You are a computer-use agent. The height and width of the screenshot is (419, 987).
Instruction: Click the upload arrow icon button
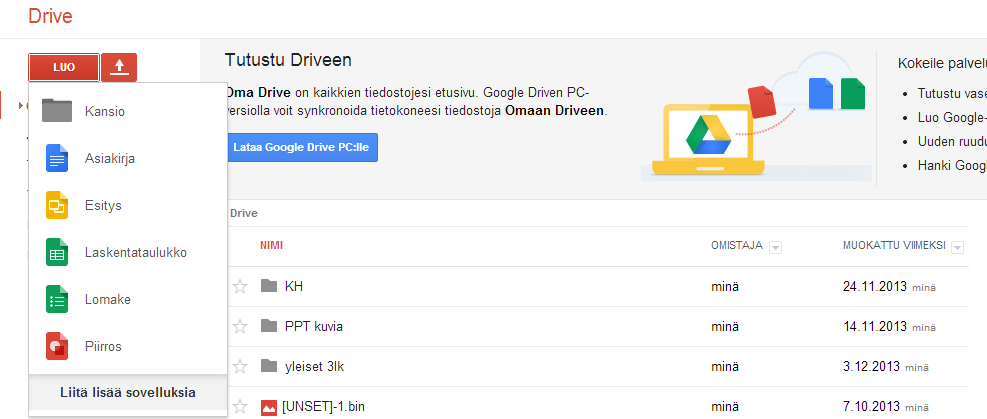click(119, 67)
